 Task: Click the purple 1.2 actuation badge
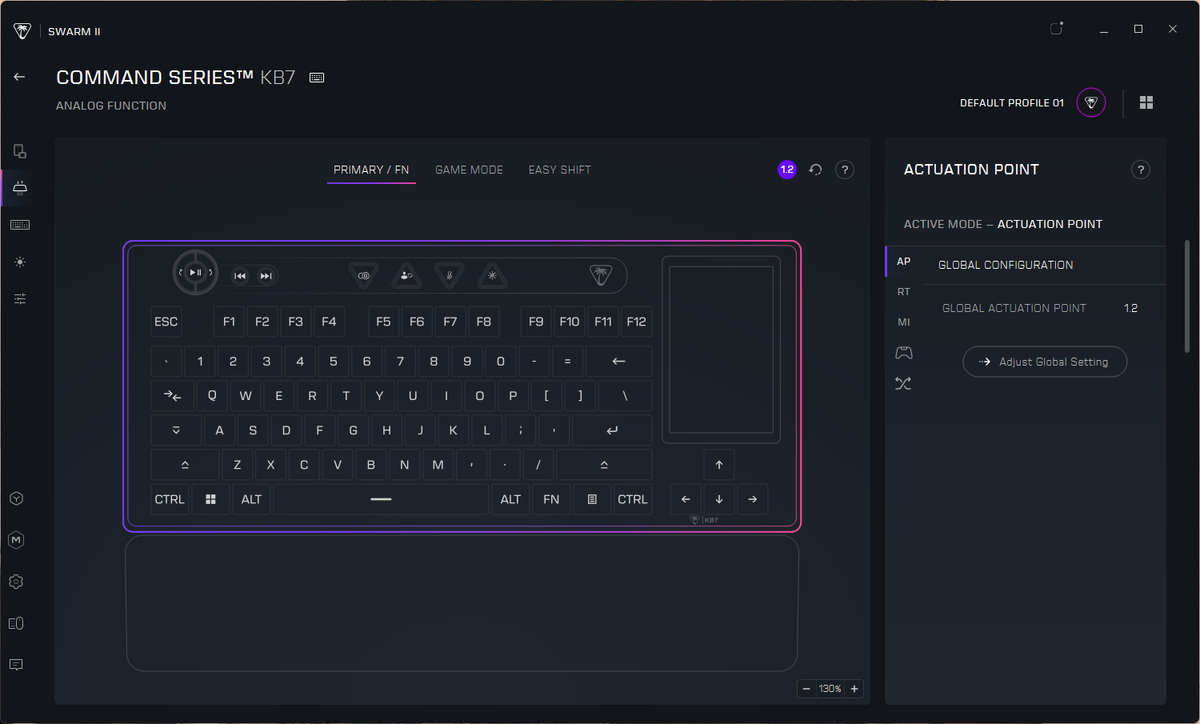[x=787, y=170]
